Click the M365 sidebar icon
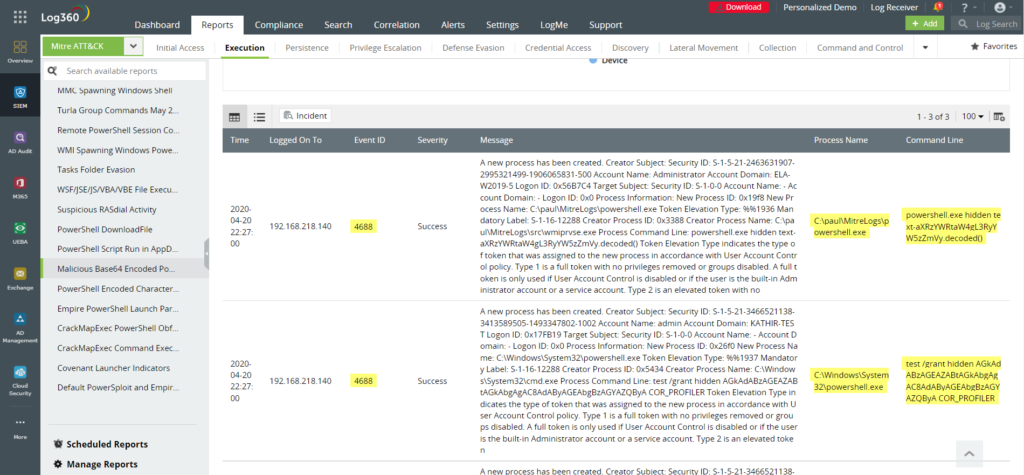1024x475 pixels. pos(20,188)
